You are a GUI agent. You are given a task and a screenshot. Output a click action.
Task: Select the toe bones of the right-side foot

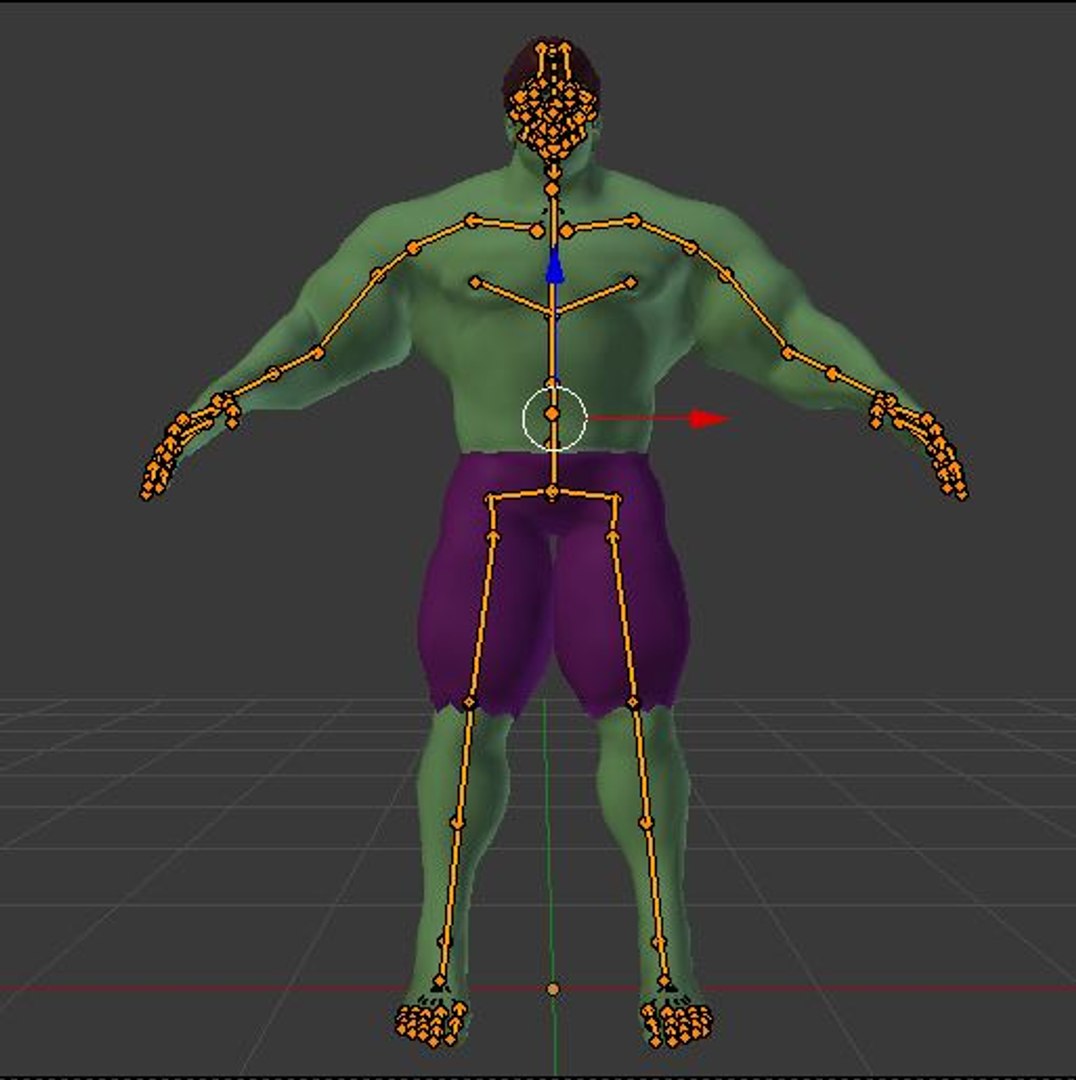click(x=676, y=1023)
